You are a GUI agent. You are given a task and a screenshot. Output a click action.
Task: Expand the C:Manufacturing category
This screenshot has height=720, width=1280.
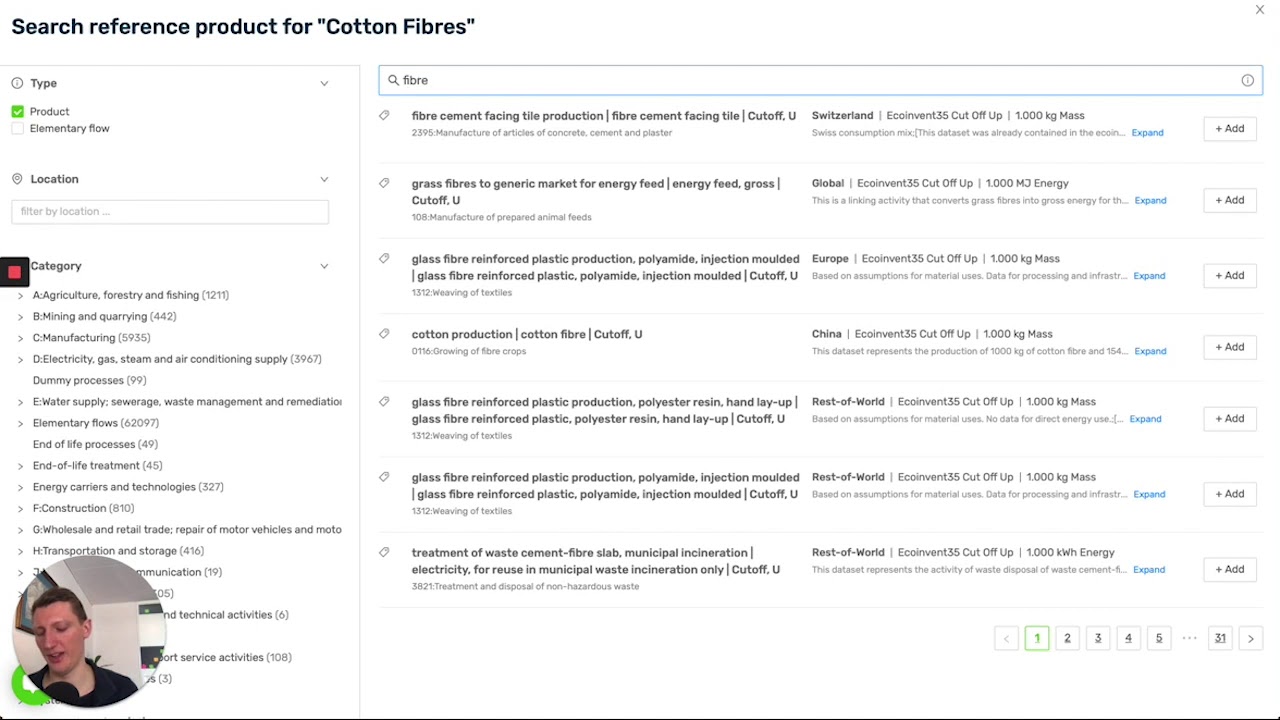(x=20, y=338)
